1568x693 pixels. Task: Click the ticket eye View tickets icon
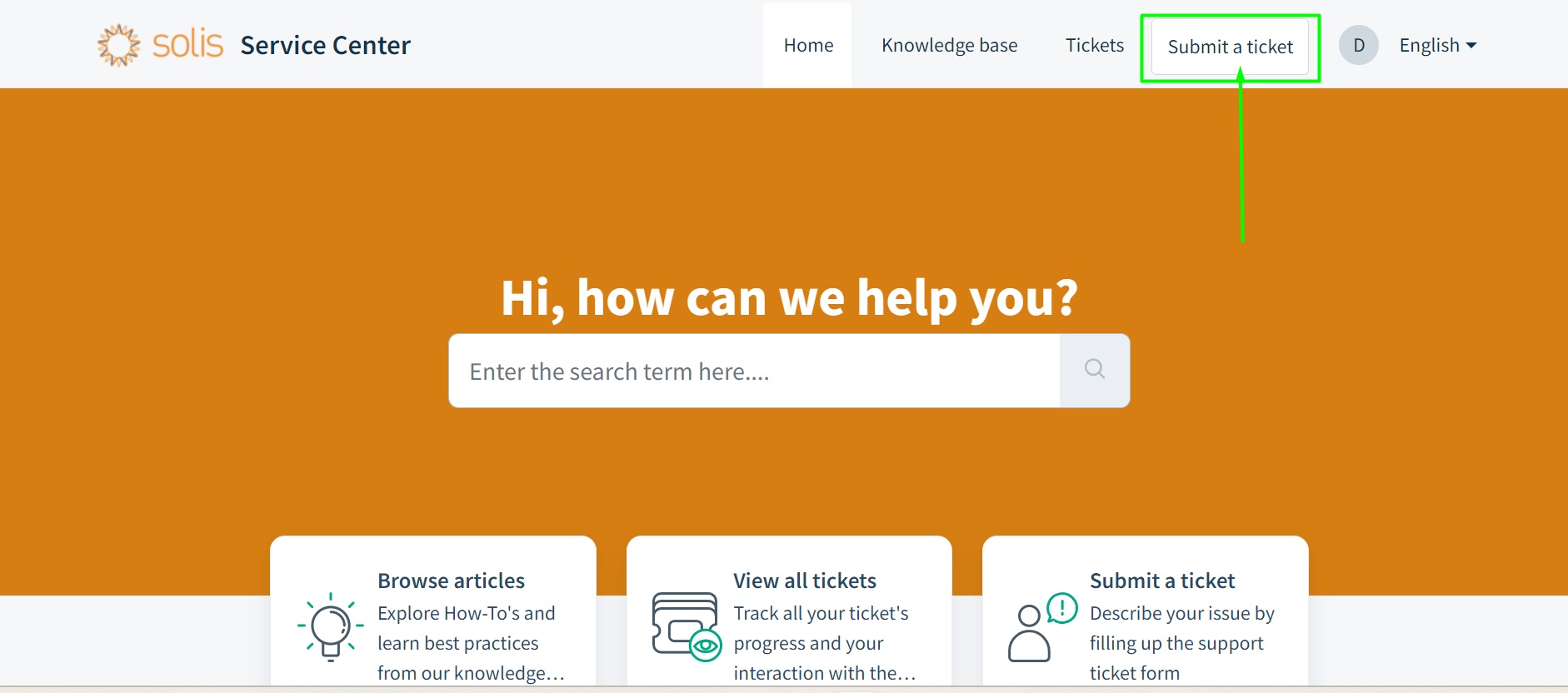coord(687,626)
